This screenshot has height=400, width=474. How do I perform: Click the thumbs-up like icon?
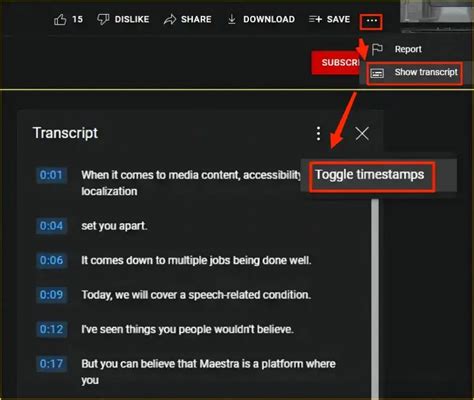60,20
